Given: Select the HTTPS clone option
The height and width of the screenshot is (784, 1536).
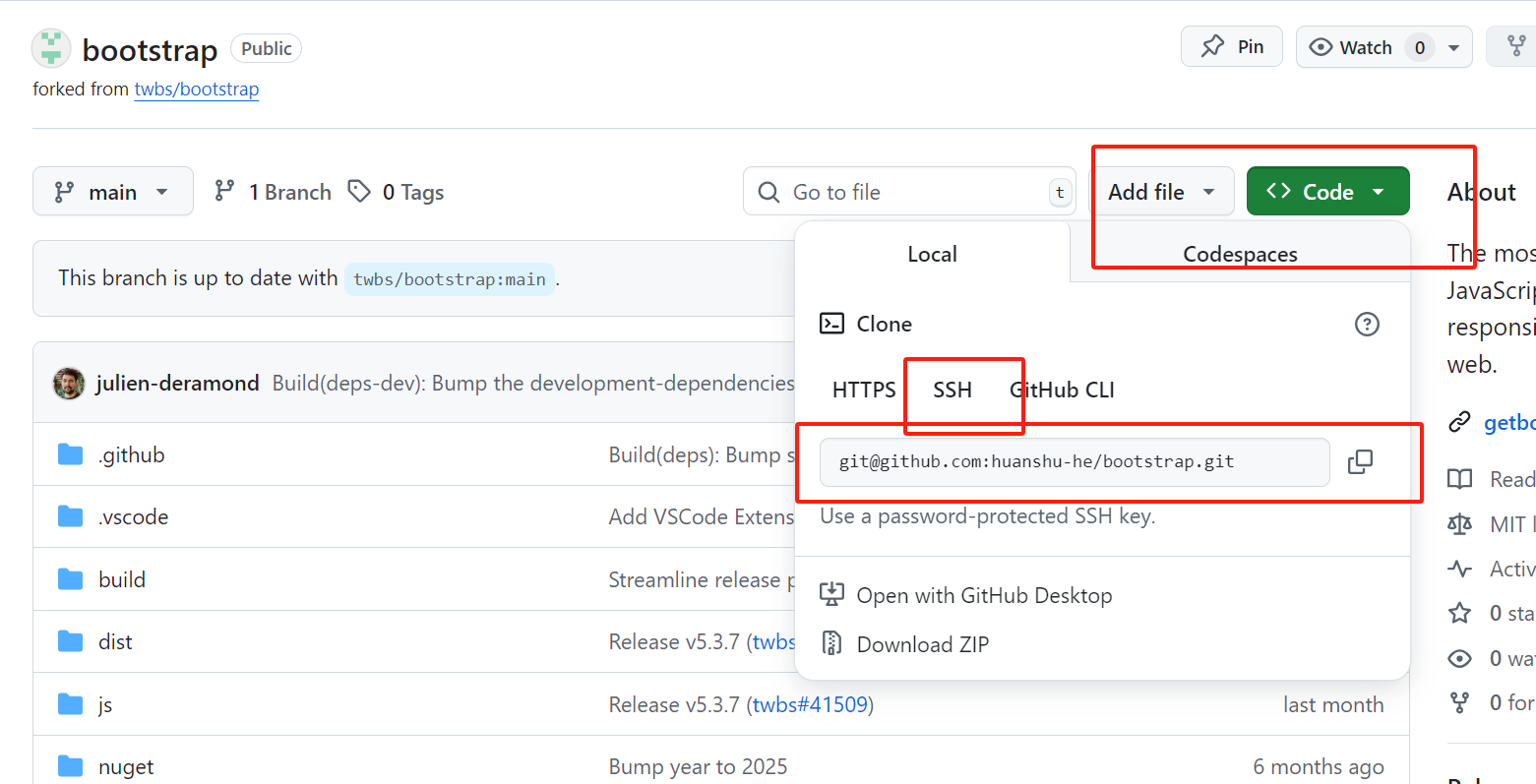Looking at the screenshot, I should pos(864,390).
